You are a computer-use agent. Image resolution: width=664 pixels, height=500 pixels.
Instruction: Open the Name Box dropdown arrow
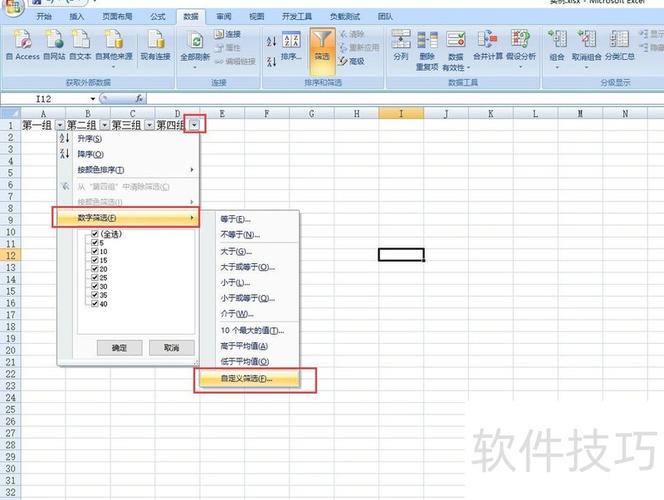click(x=93, y=99)
